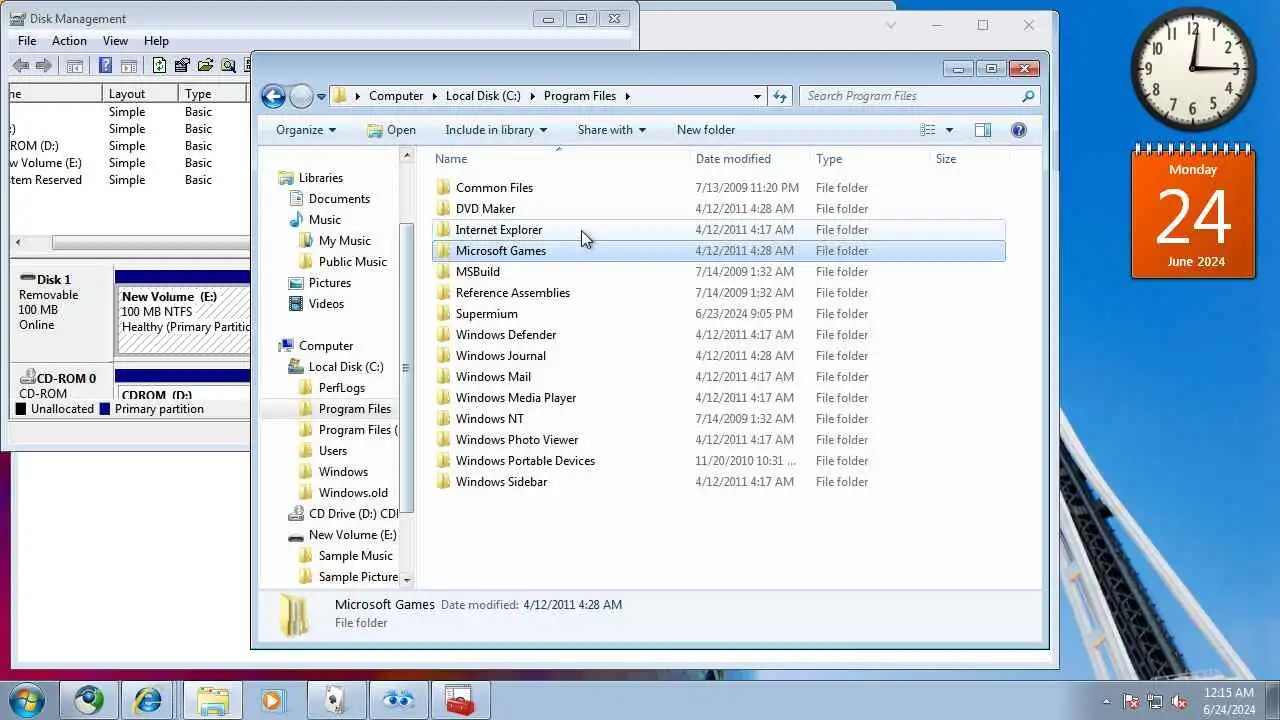Image resolution: width=1280 pixels, height=720 pixels.
Task: Select Music library in navigation pane
Action: (315, 220)
